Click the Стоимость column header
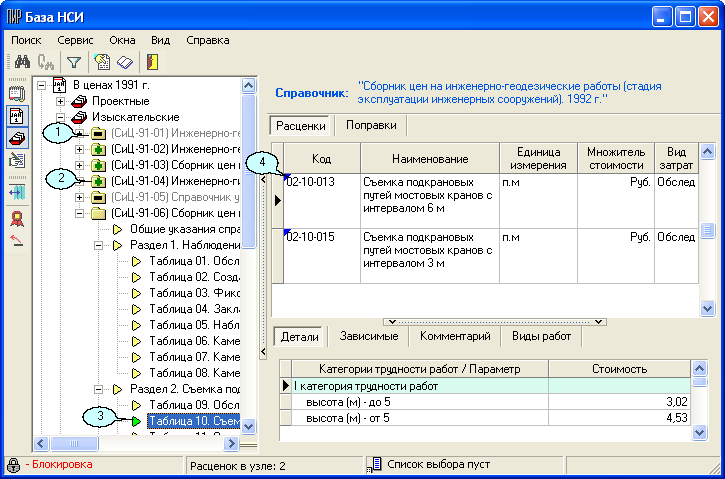 619,369
